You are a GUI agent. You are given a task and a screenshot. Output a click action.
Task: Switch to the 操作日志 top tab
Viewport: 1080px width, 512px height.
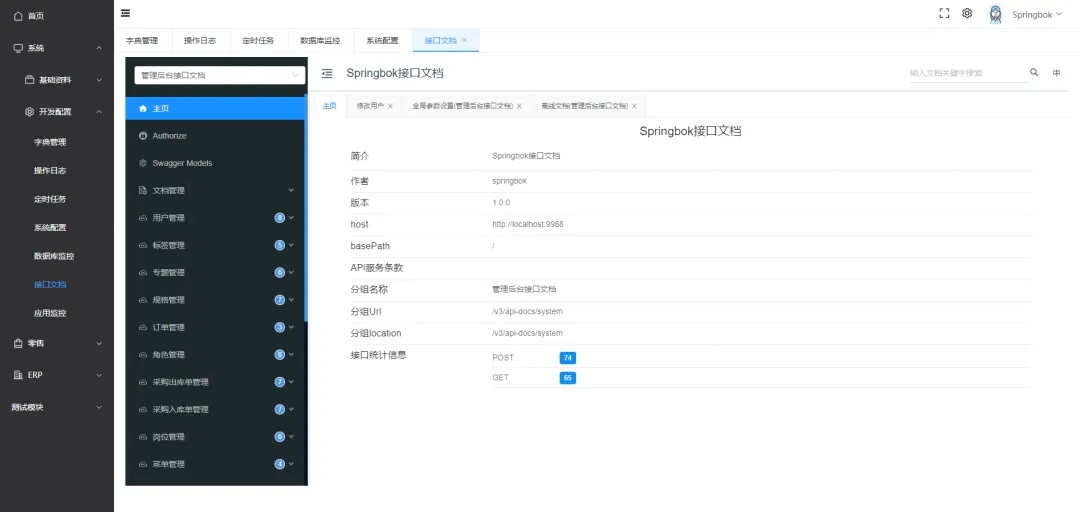click(x=200, y=41)
